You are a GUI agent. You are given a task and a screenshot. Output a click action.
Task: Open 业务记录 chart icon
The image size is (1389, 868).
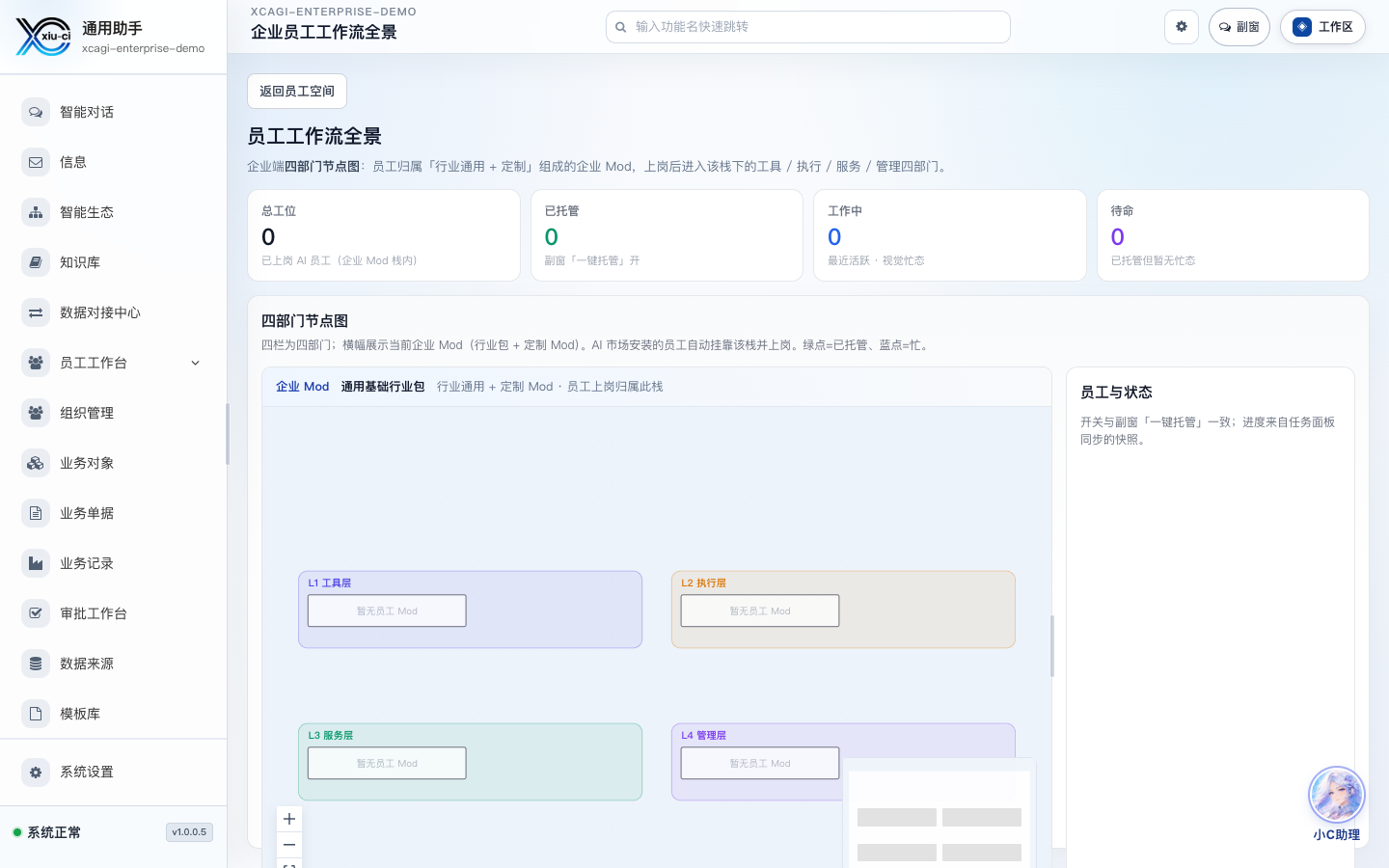point(36,563)
